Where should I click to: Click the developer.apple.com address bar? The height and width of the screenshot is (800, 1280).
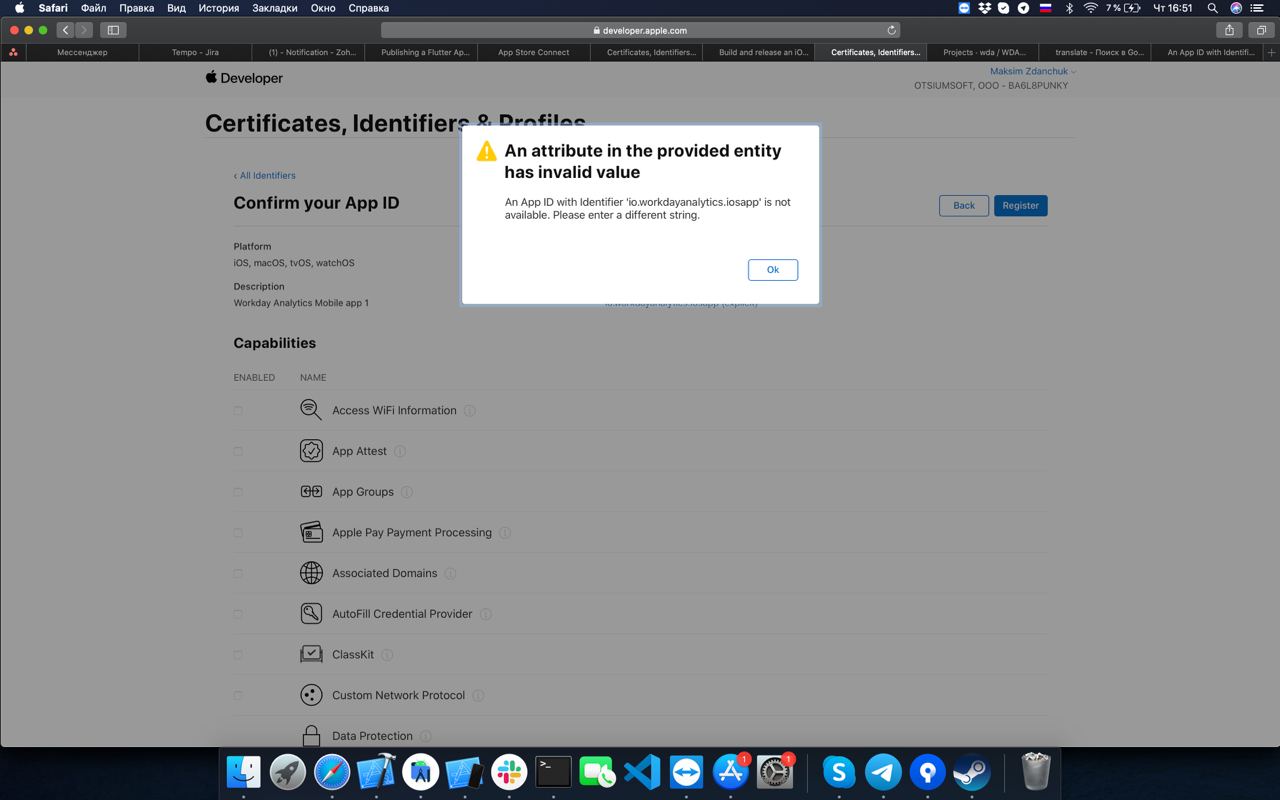(640, 30)
